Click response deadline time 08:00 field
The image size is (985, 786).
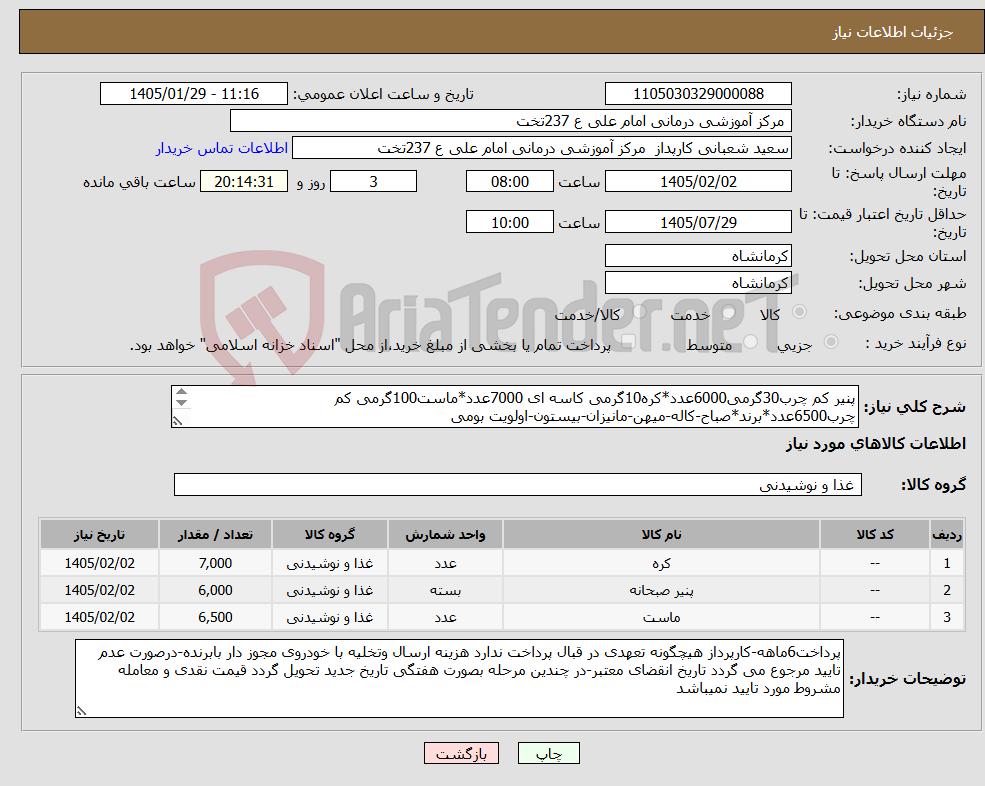coord(509,182)
